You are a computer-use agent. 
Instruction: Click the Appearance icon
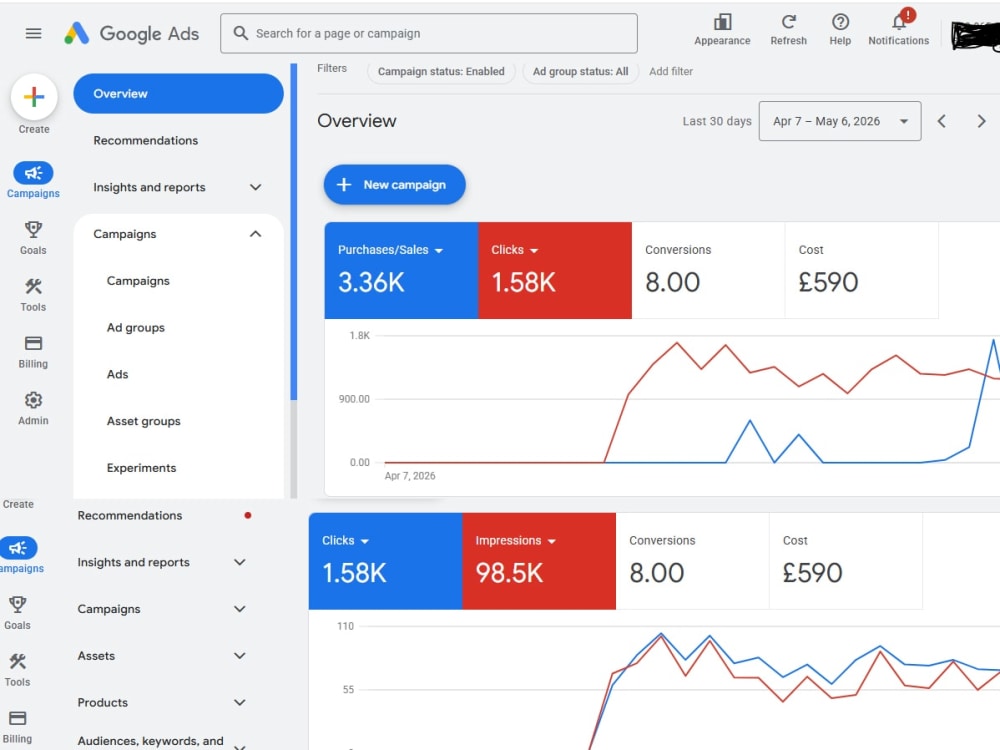pos(722,22)
